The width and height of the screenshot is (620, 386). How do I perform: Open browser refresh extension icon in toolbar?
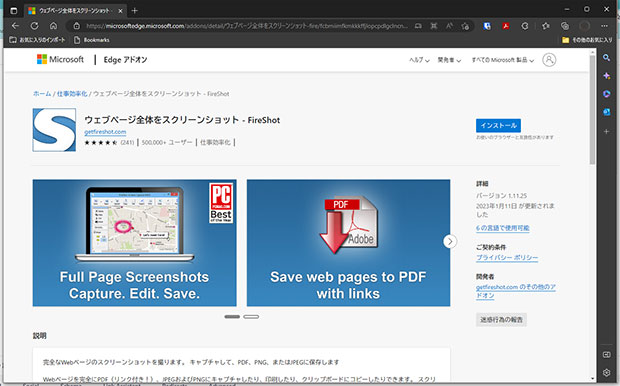click(525, 26)
